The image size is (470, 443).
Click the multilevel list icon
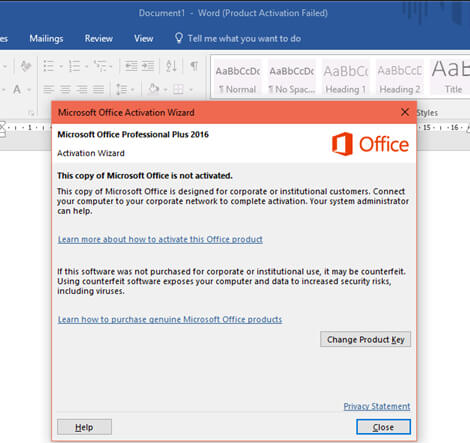coord(100,66)
